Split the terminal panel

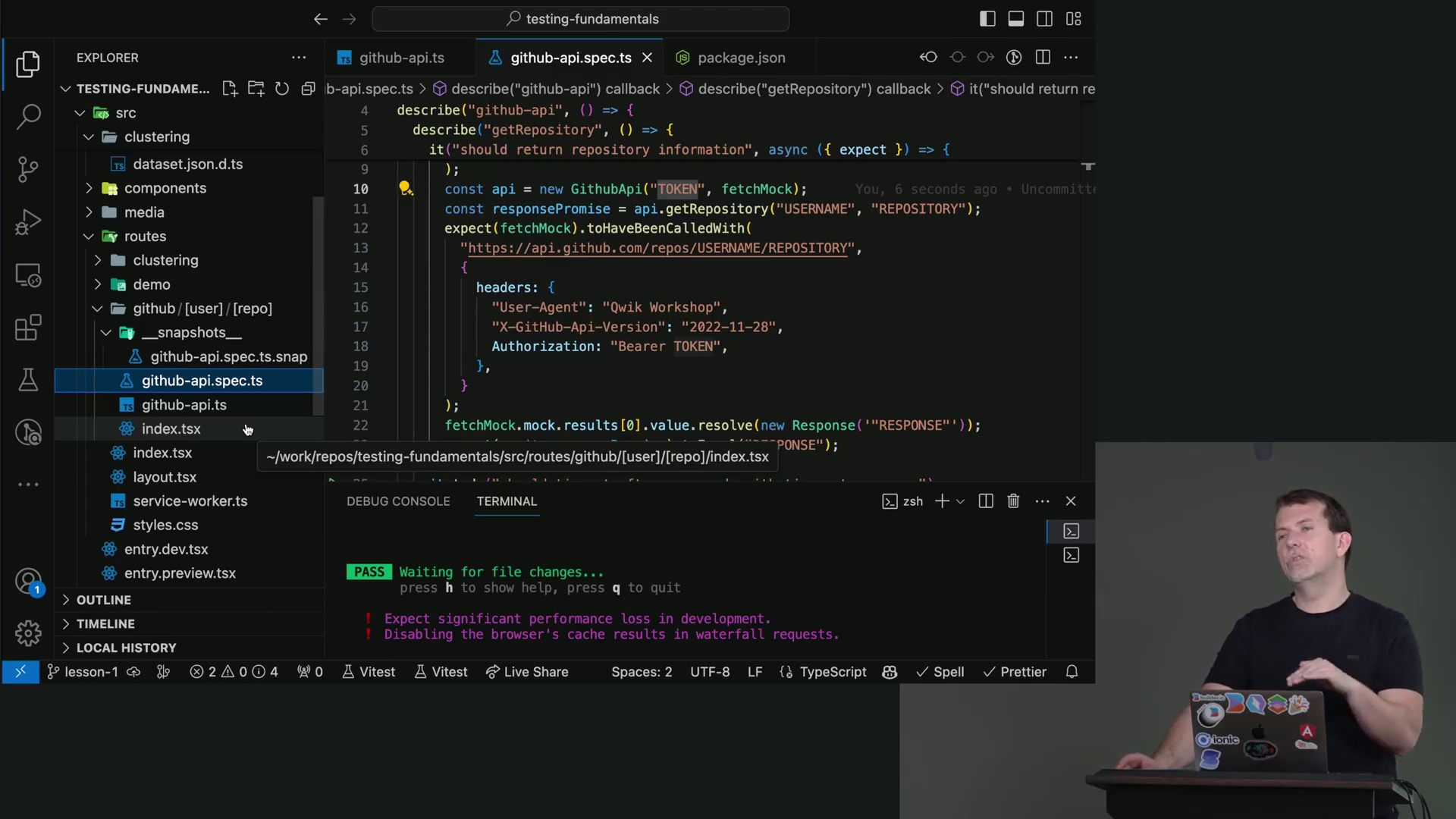pos(986,501)
